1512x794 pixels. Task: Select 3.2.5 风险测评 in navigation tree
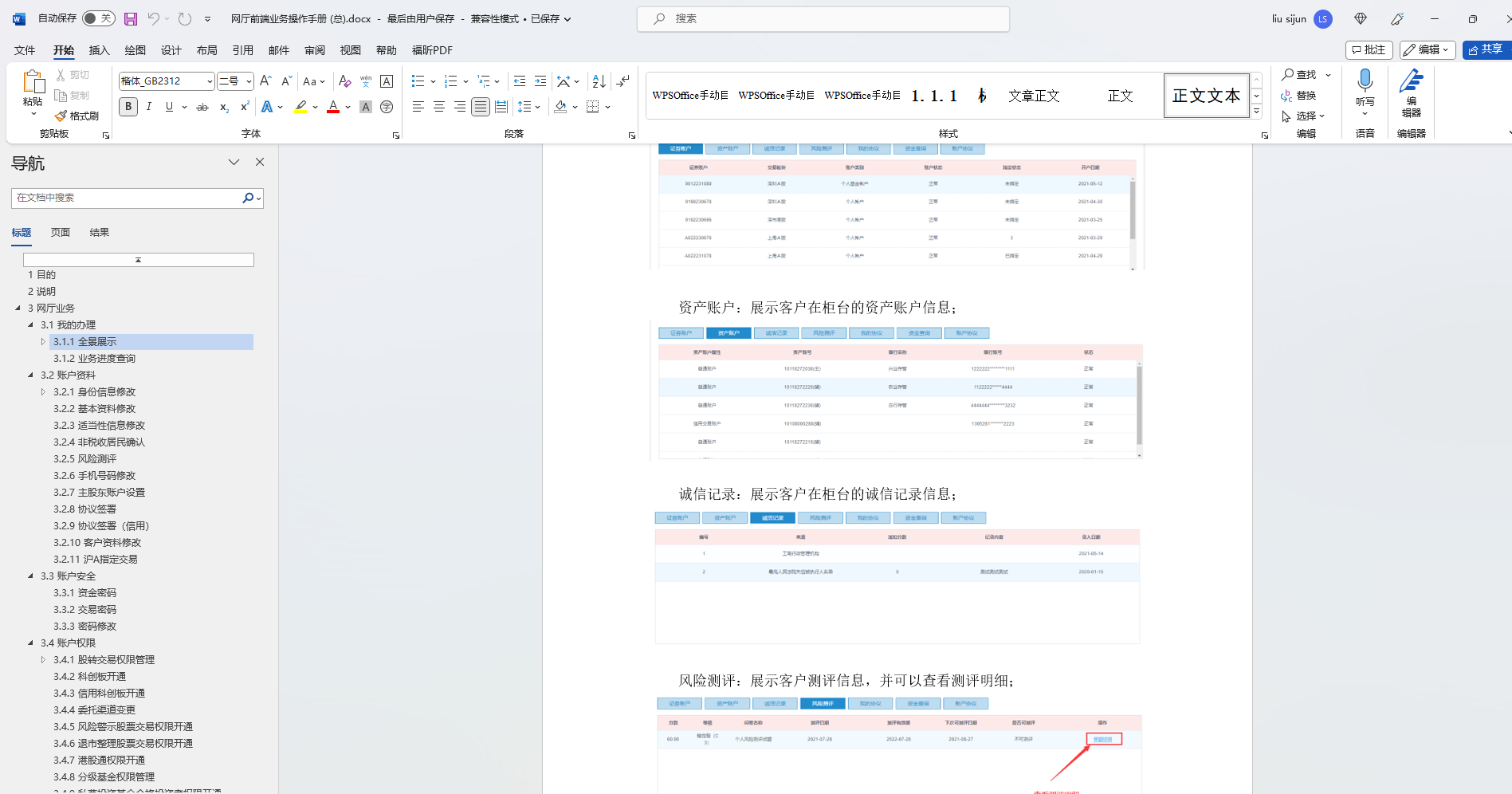[x=85, y=458]
